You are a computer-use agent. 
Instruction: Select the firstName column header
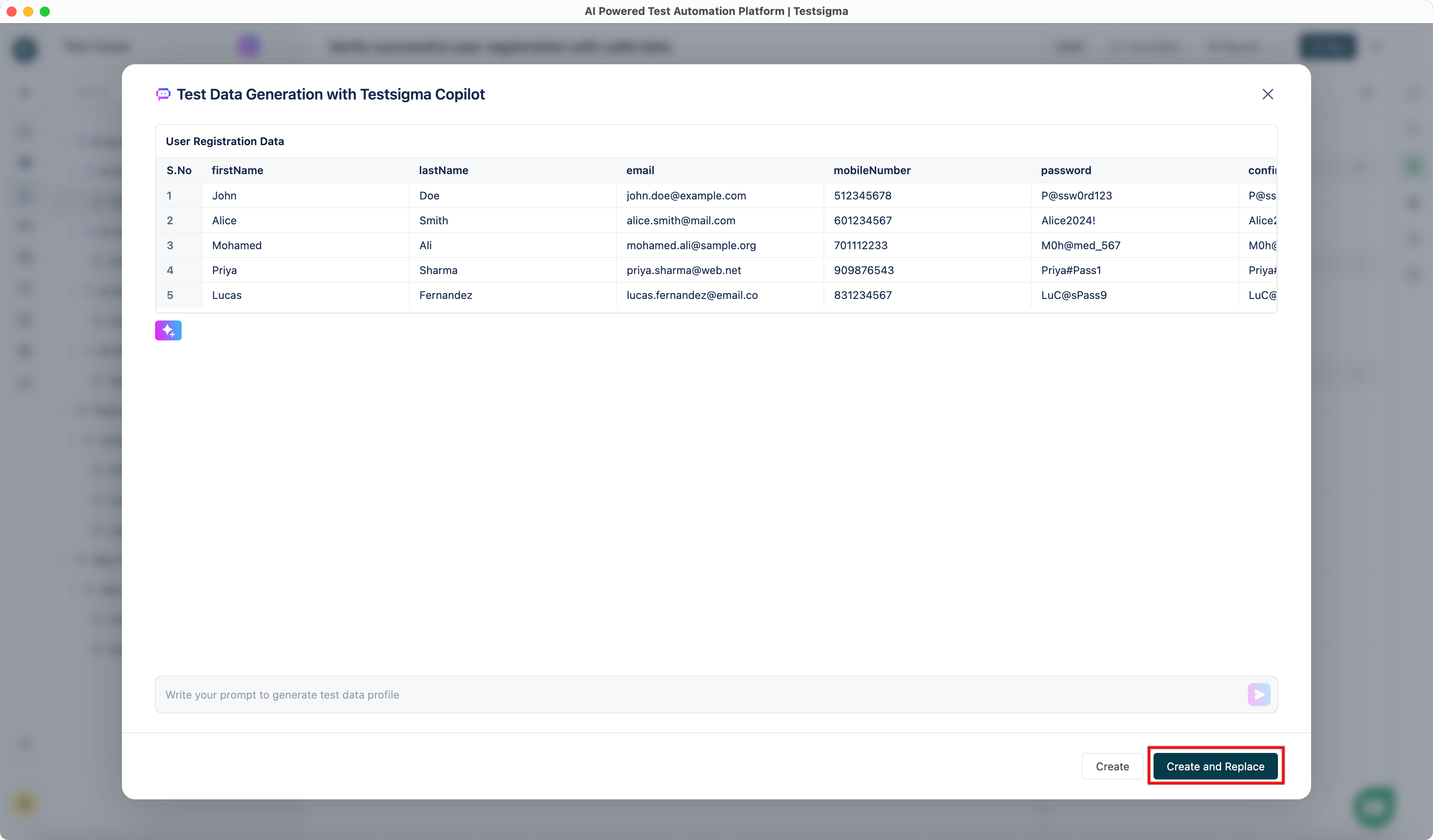(237, 170)
